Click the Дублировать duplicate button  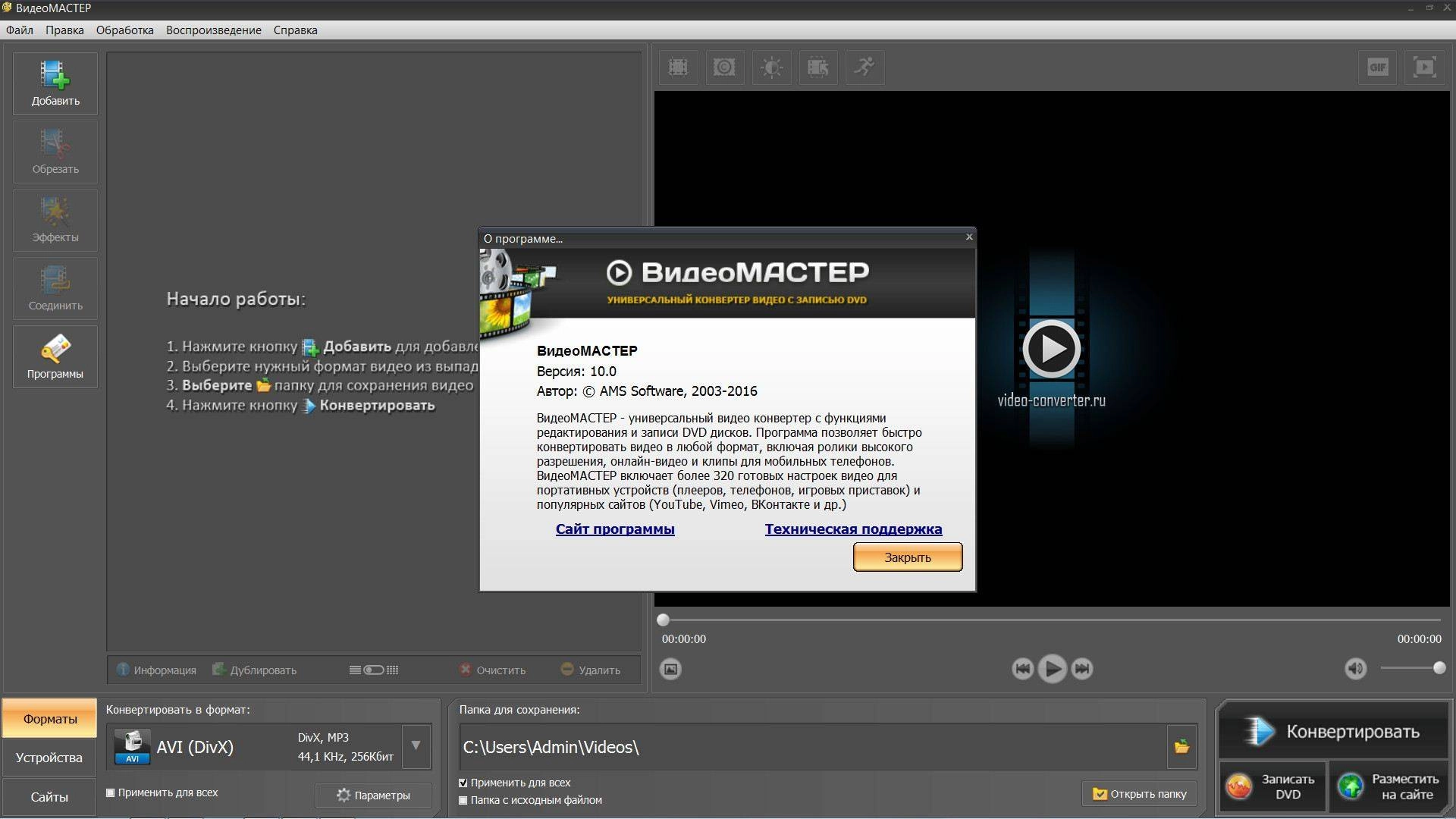pos(255,670)
